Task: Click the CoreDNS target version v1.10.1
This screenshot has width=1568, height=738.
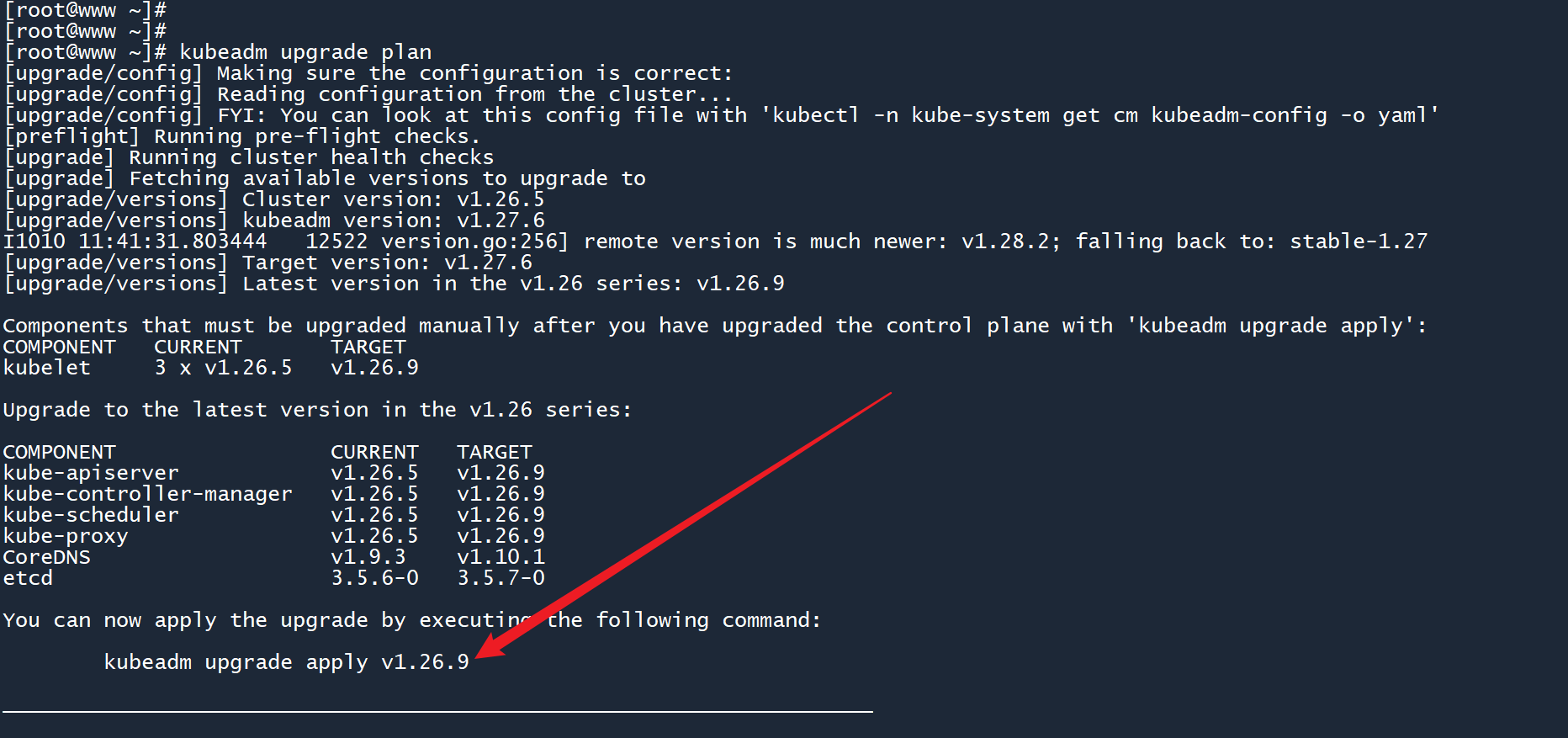Action: 501,557
